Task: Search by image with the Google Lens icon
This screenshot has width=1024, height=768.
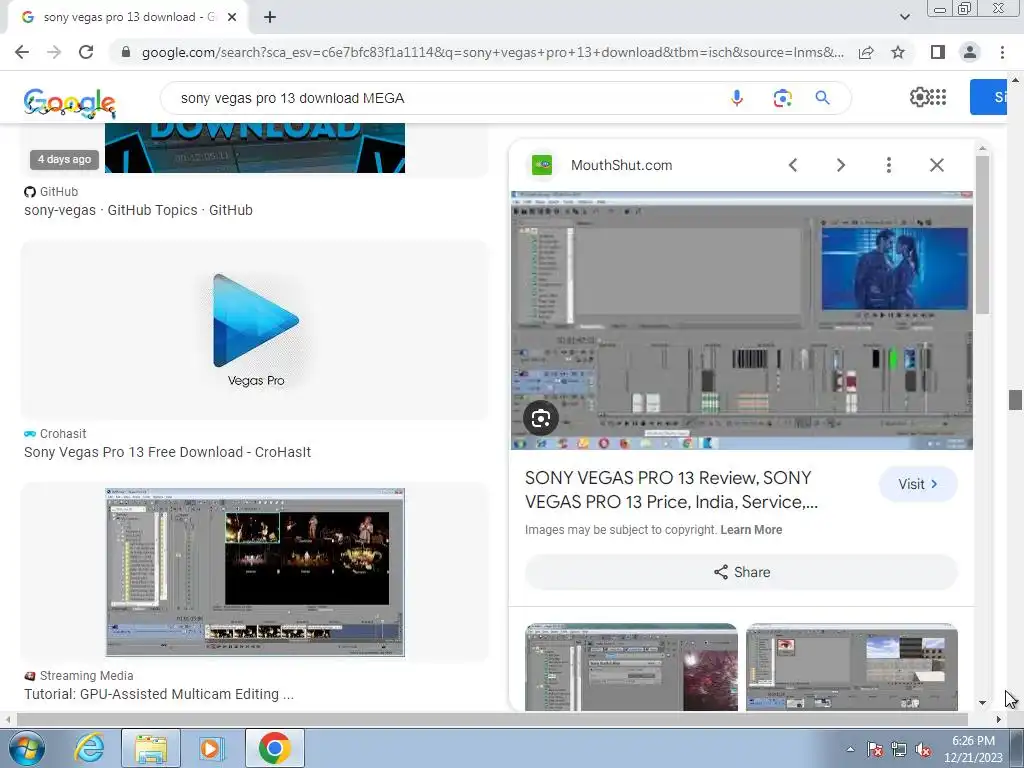Action: pos(782,98)
